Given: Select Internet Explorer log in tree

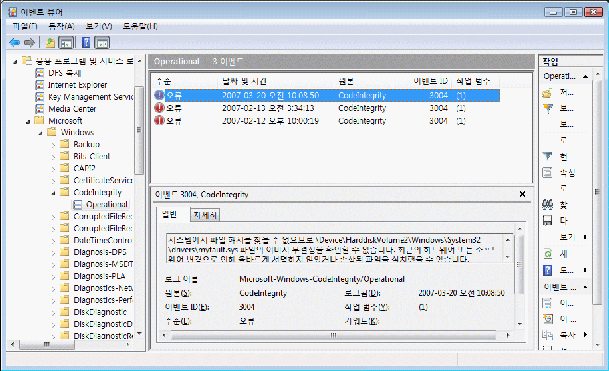Looking at the screenshot, I should point(77,85).
